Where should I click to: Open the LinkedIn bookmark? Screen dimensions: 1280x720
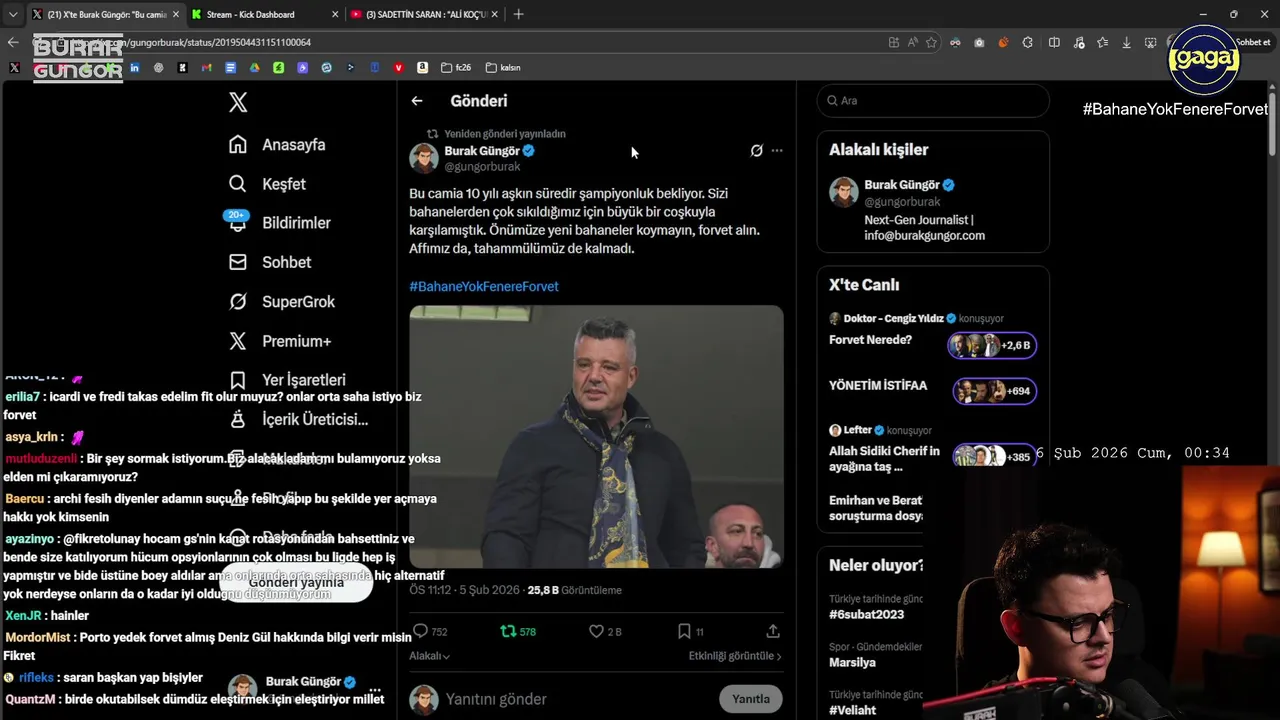[x=134, y=67]
